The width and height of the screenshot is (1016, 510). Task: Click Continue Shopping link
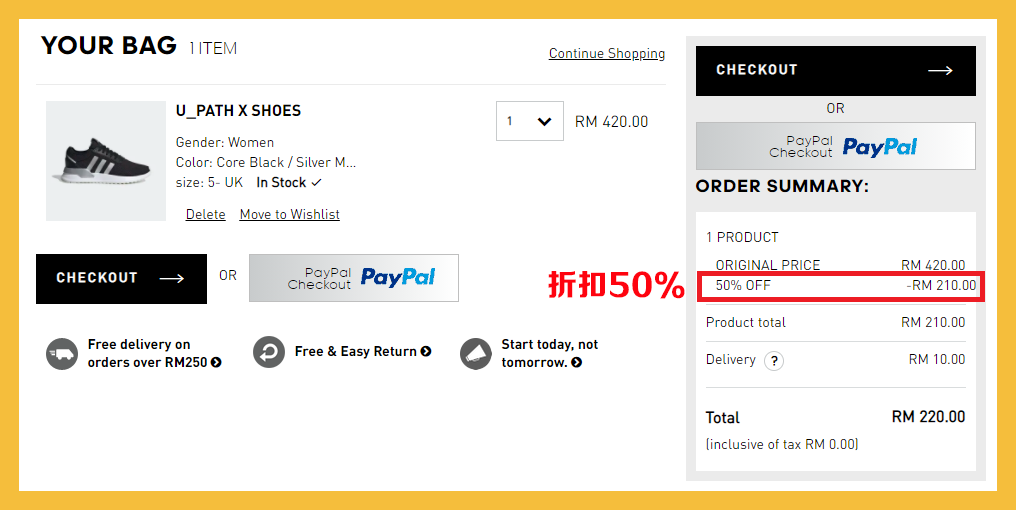coord(606,54)
